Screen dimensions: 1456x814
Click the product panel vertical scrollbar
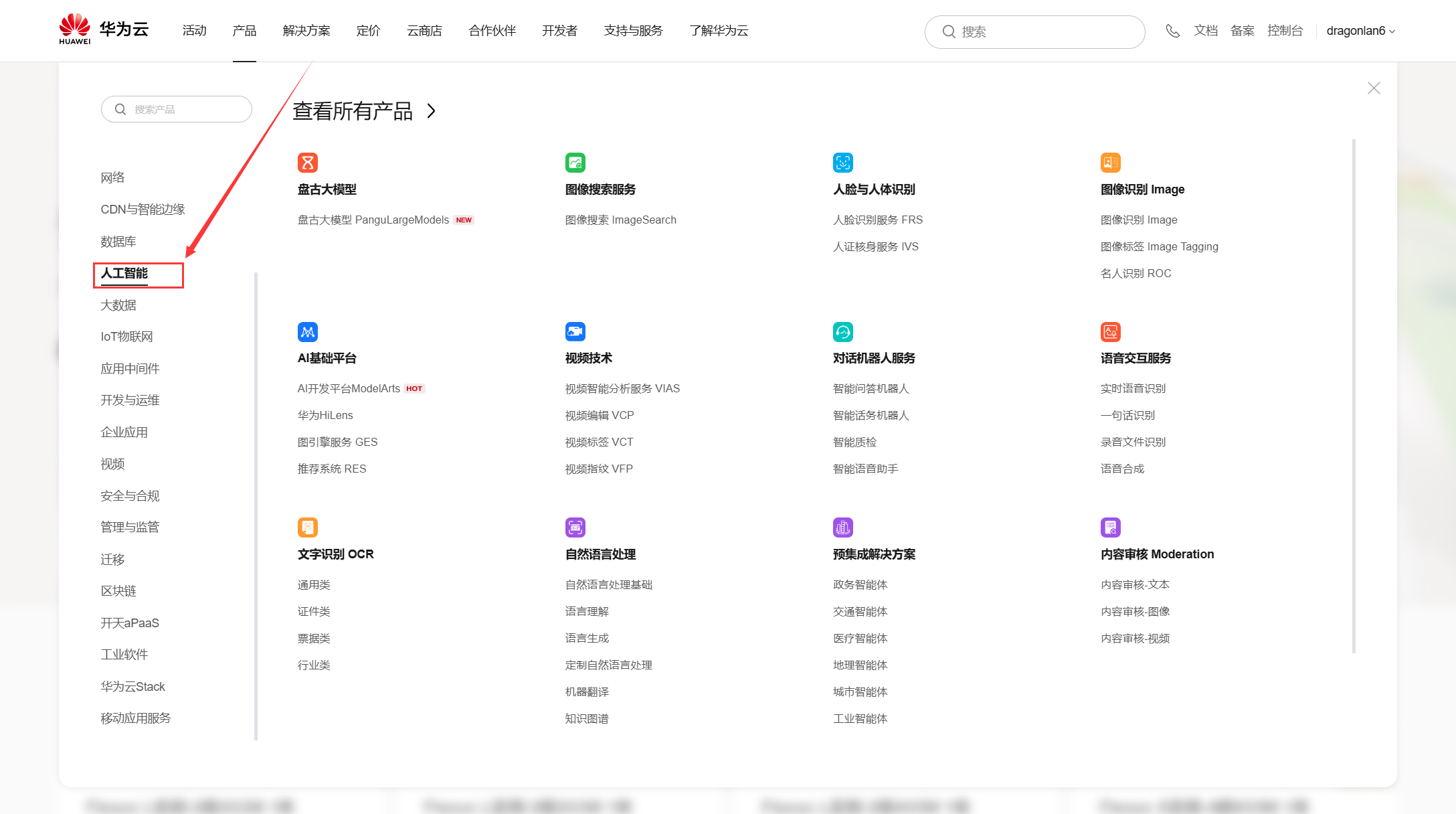[x=1354, y=395]
